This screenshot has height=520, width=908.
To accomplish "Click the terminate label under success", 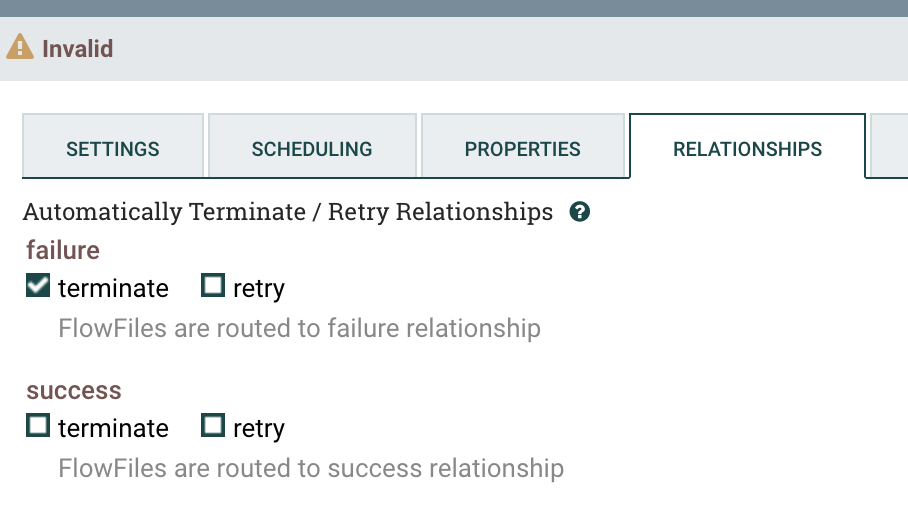I will pyautogui.click(x=114, y=428).
